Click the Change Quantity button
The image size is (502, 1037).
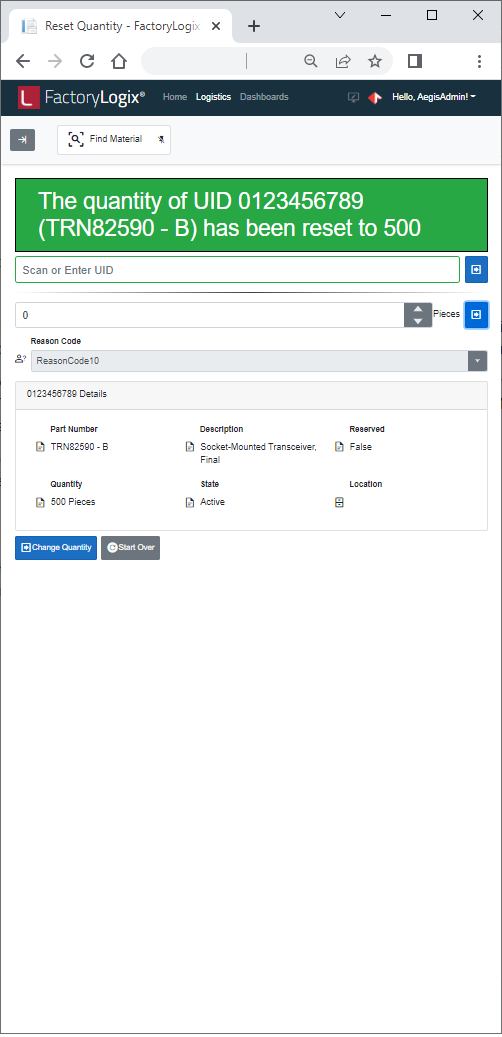(x=56, y=548)
